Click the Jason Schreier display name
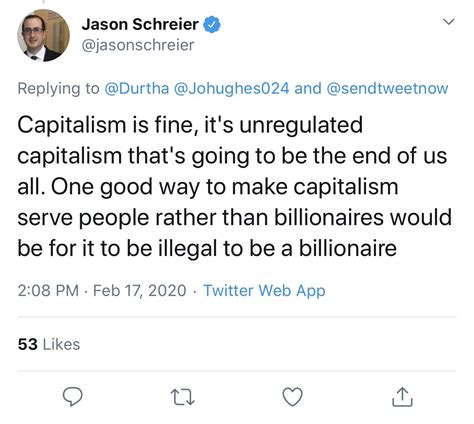The width and height of the screenshot is (474, 424). coord(140,24)
